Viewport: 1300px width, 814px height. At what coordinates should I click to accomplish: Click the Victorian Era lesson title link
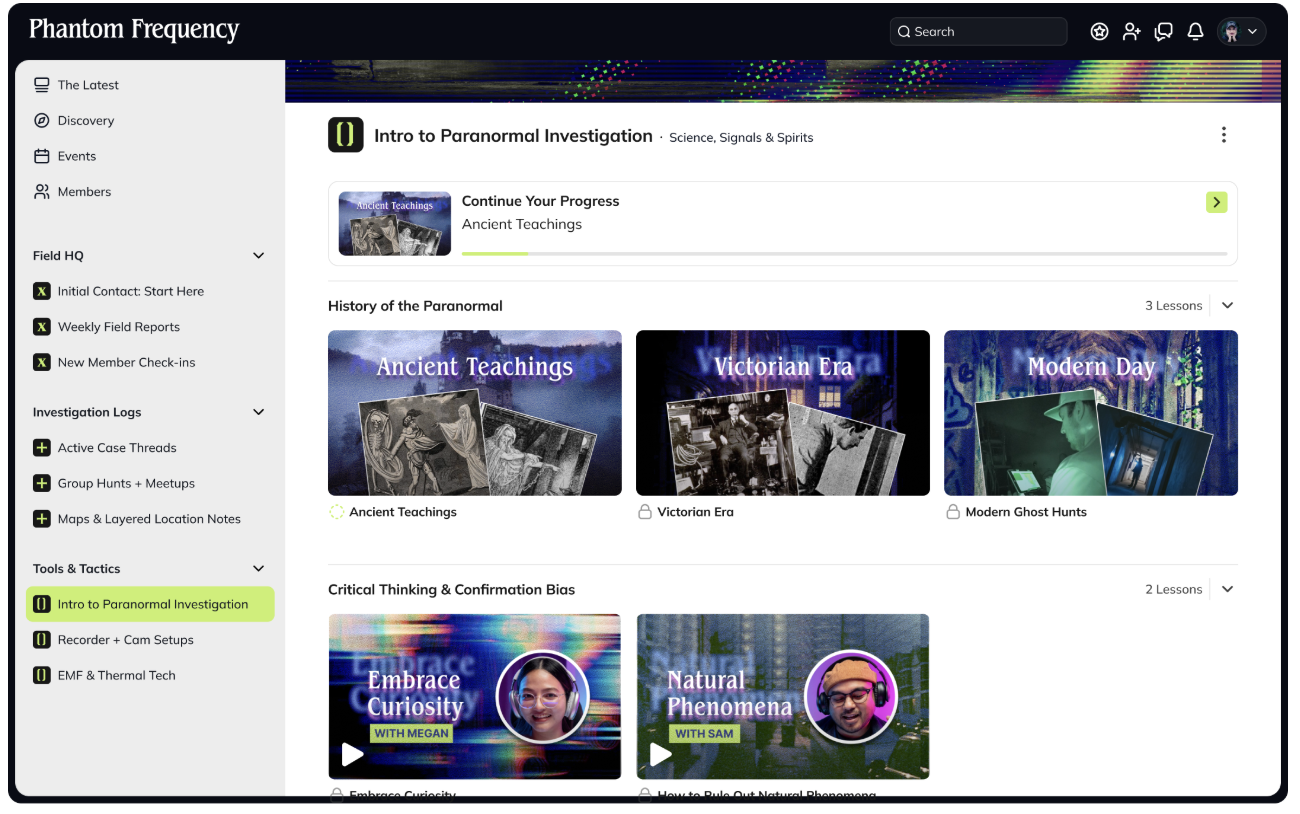point(695,512)
